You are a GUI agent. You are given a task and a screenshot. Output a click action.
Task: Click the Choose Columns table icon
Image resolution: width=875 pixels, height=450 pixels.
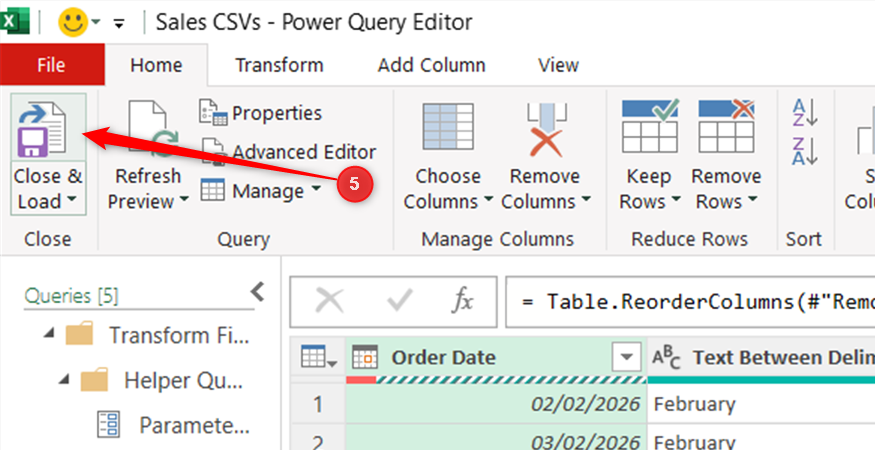pos(448,128)
